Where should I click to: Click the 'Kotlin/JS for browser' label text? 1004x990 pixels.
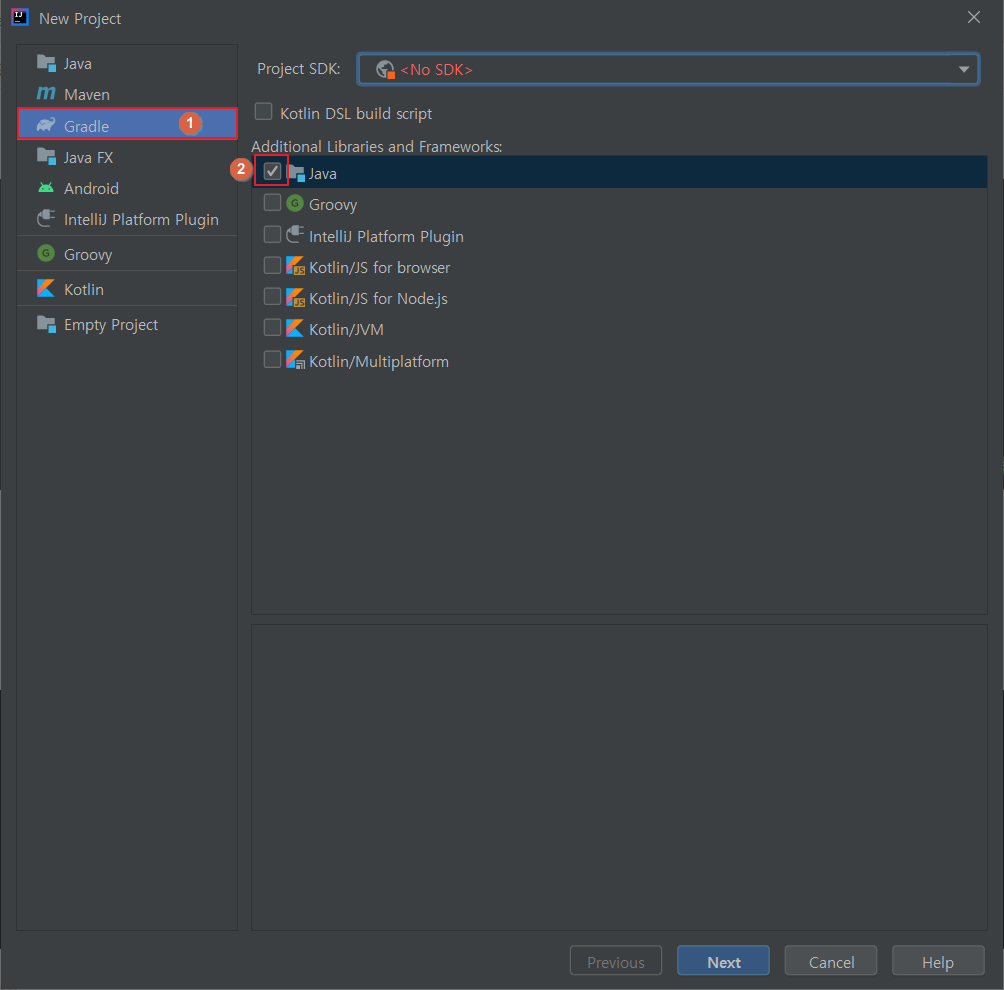point(379,268)
